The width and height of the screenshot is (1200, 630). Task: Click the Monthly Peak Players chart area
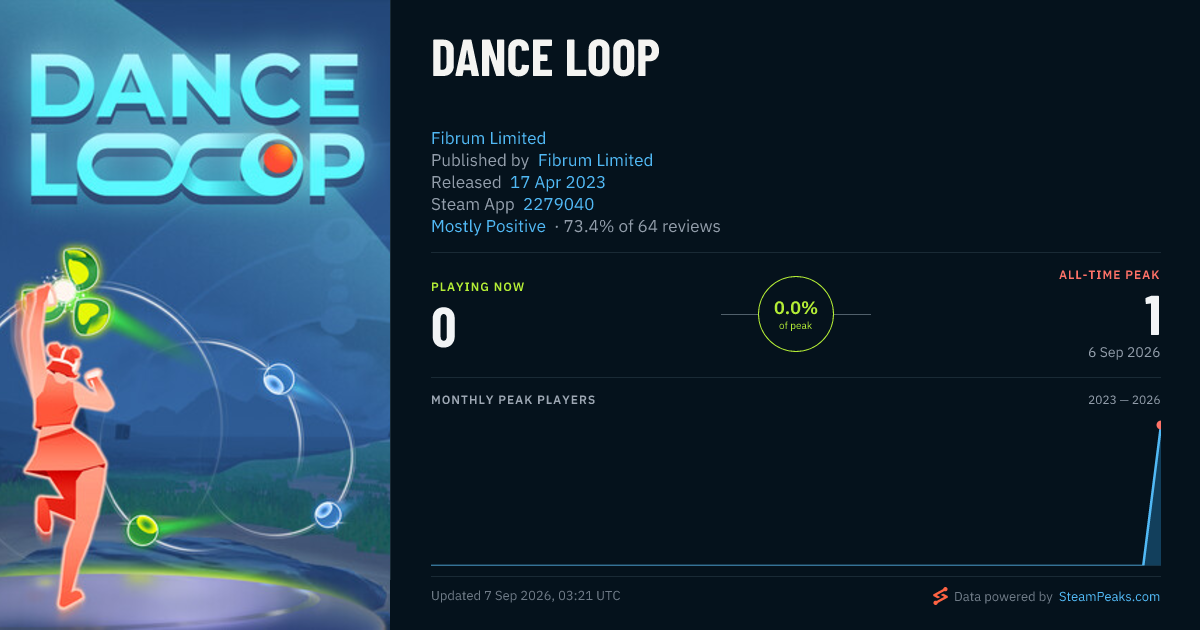coord(796,492)
